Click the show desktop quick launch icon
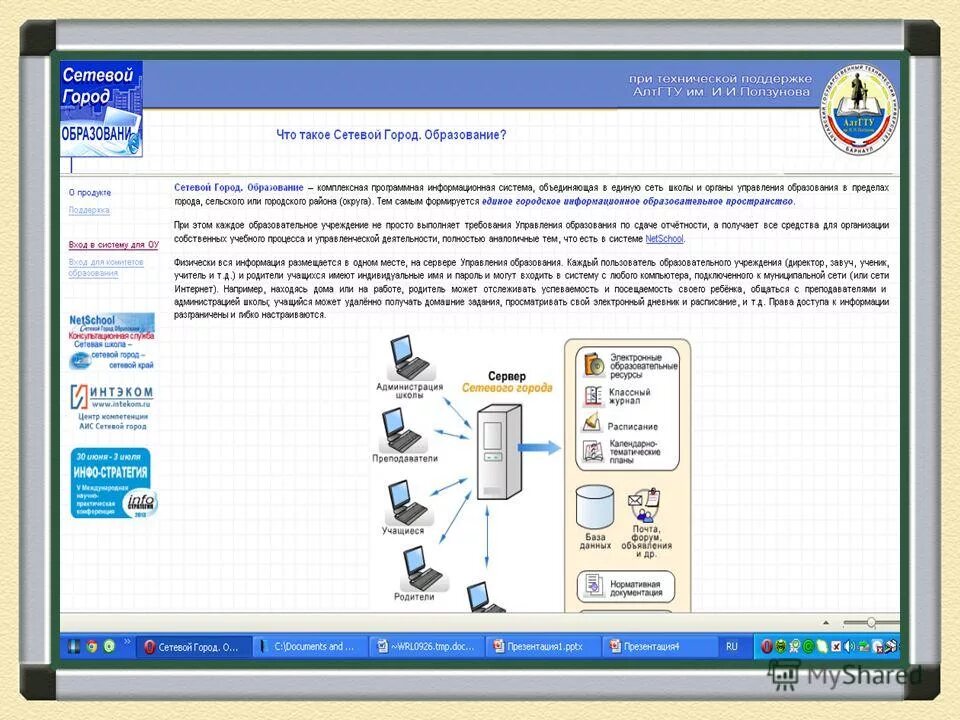Screen dimensions: 960x720 click(x=73, y=647)
